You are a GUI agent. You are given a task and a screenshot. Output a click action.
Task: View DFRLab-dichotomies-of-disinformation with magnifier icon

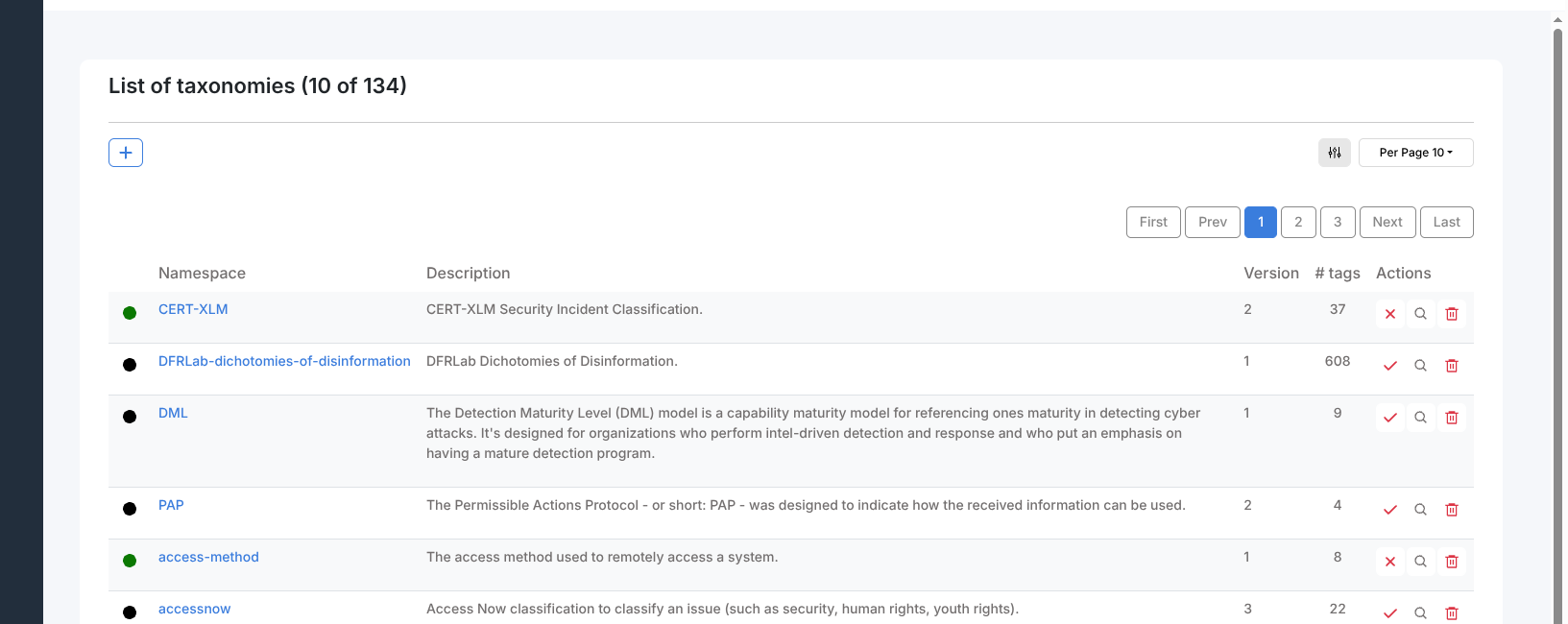1420,366
